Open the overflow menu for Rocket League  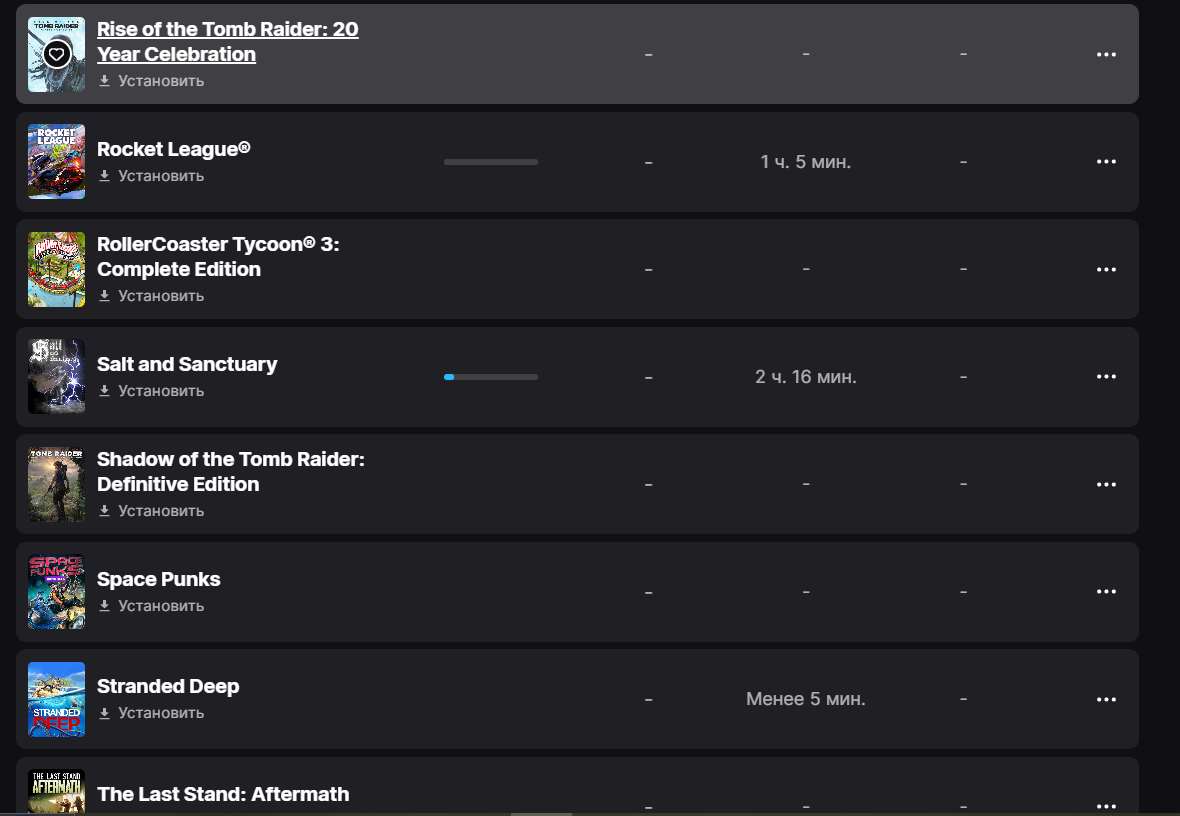(x=1107, y=161)
